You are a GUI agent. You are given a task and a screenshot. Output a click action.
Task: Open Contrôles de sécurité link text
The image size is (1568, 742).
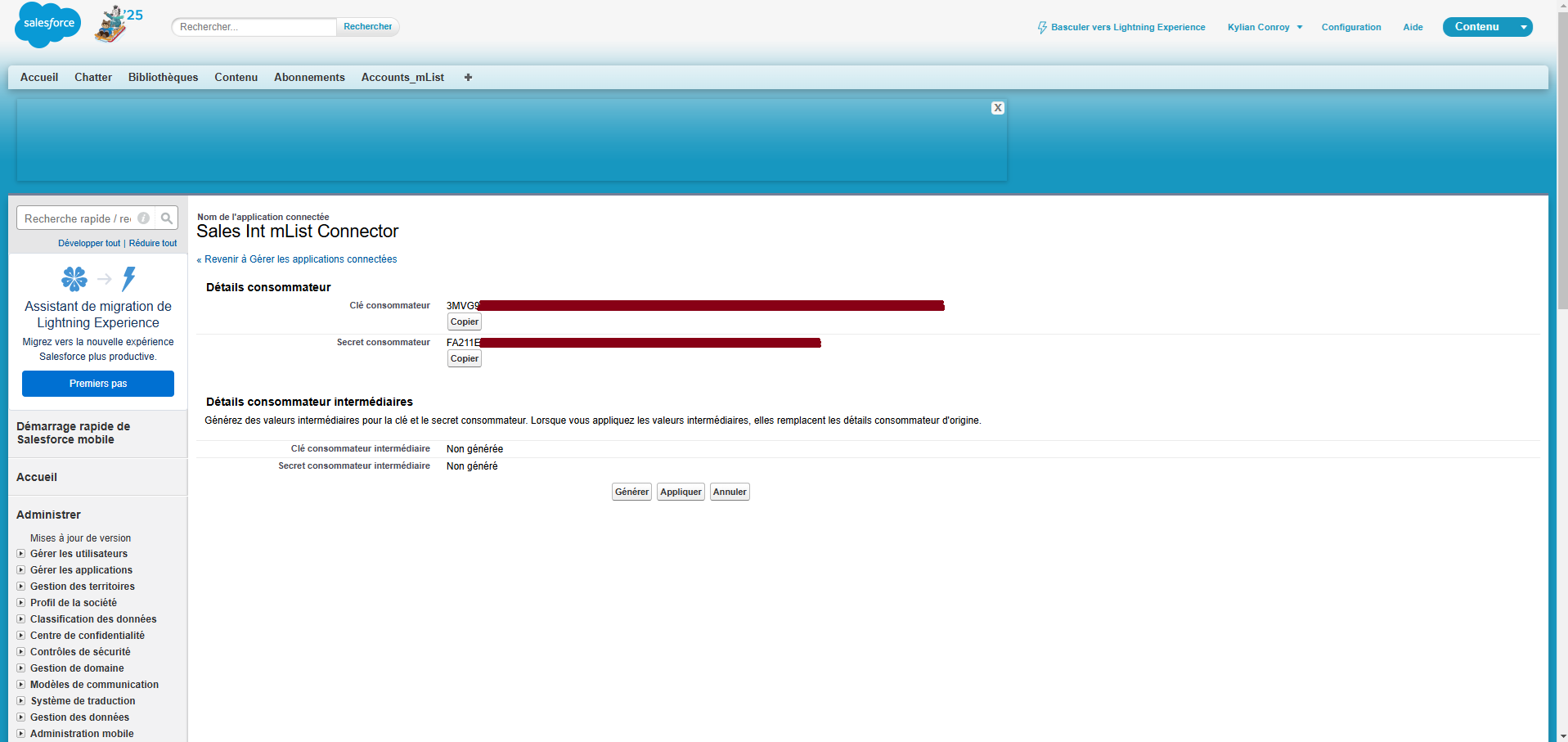tap(80, 652)
